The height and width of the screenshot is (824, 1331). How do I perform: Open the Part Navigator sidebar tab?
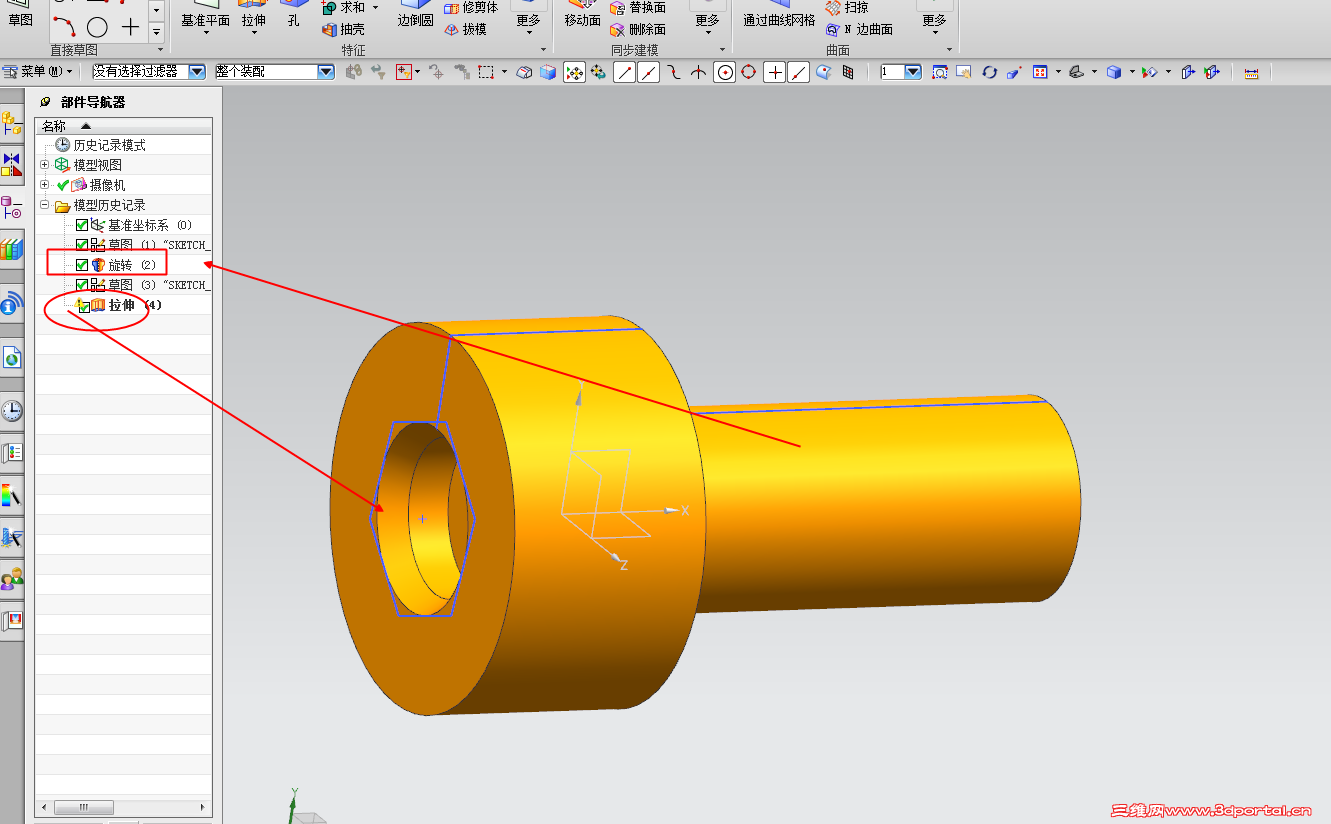(12, 208)
